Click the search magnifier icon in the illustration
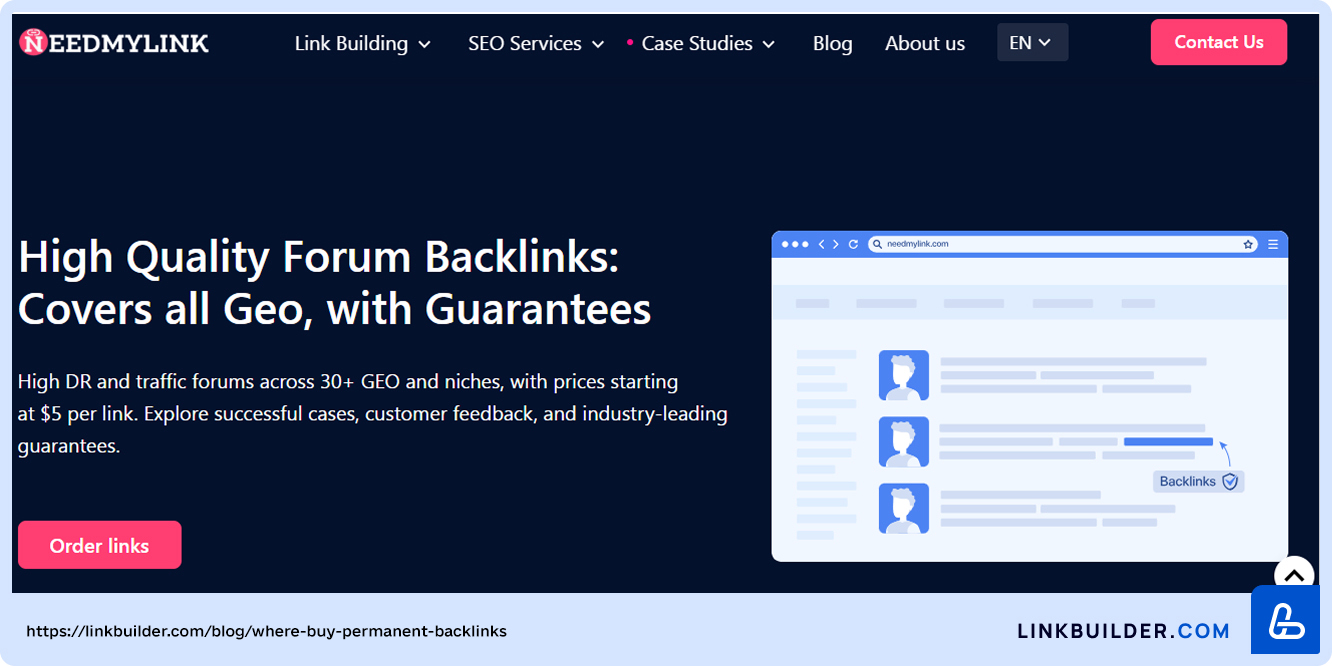This screenshot has width=1332, height=666. (876, 244)
